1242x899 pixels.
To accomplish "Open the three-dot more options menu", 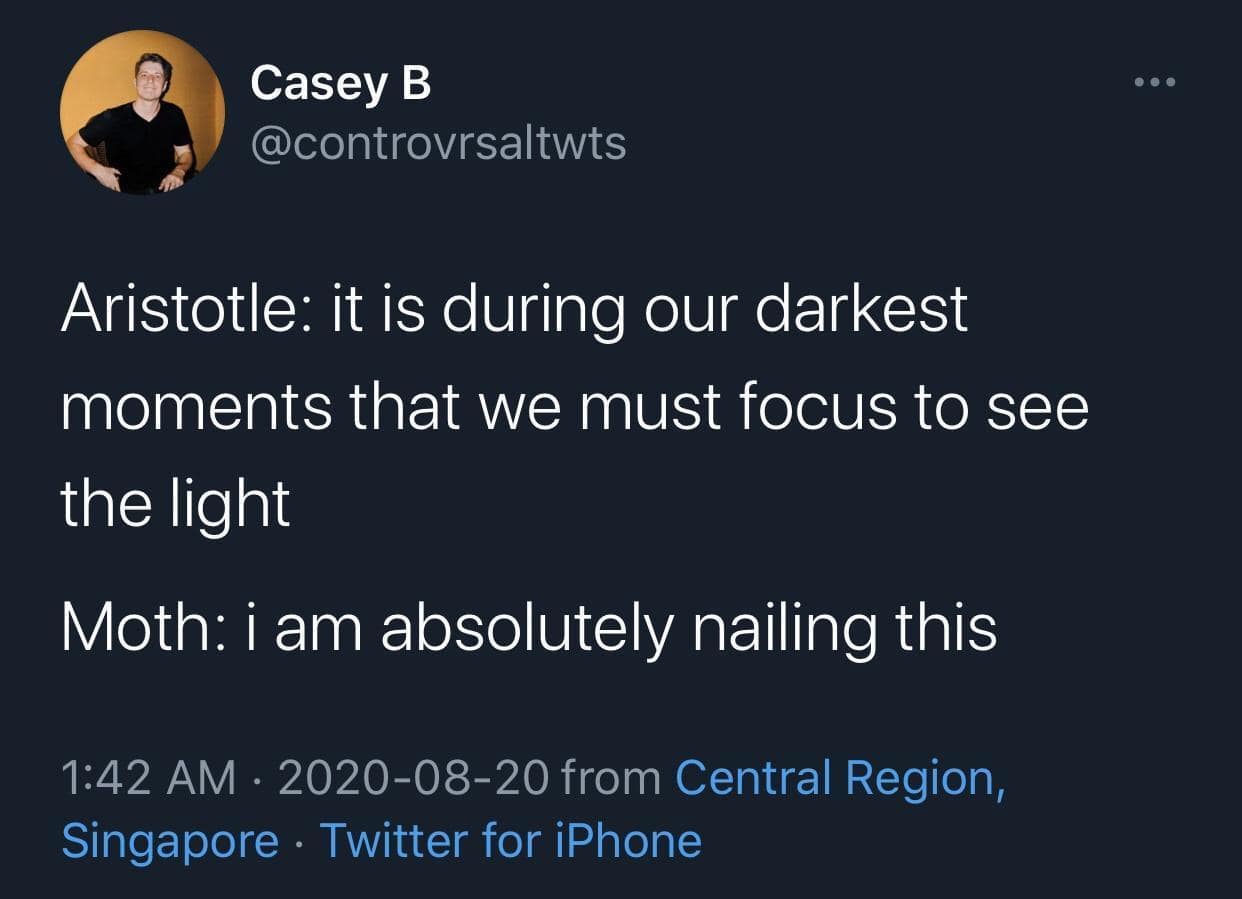I will [1156, 82].
